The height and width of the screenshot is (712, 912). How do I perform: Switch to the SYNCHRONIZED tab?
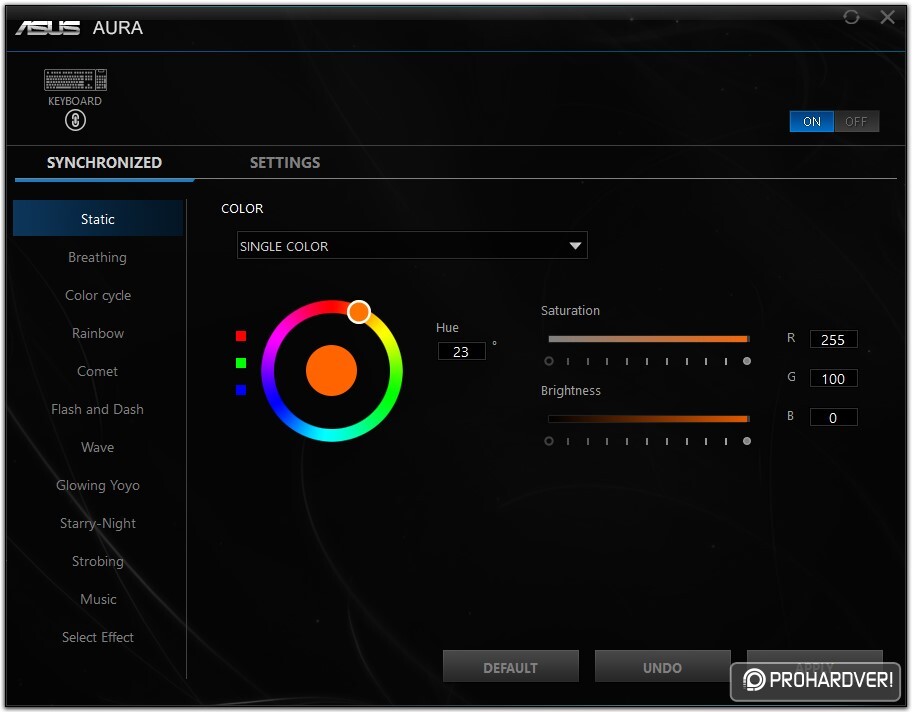click(x=104, y=163)
